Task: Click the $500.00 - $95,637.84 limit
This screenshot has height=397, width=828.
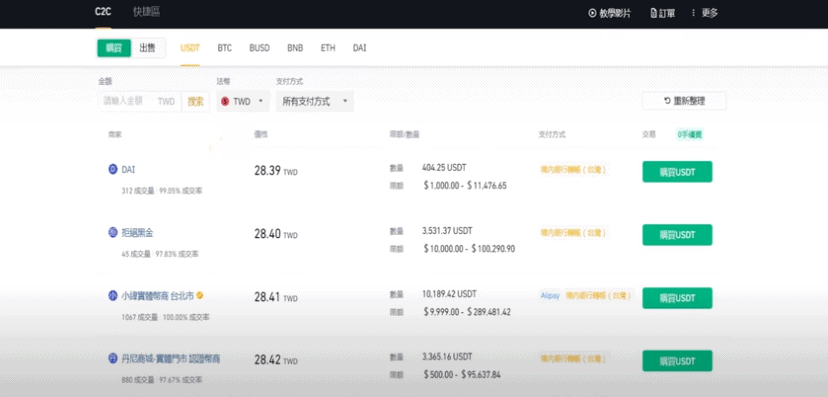Action: [462, 375]
